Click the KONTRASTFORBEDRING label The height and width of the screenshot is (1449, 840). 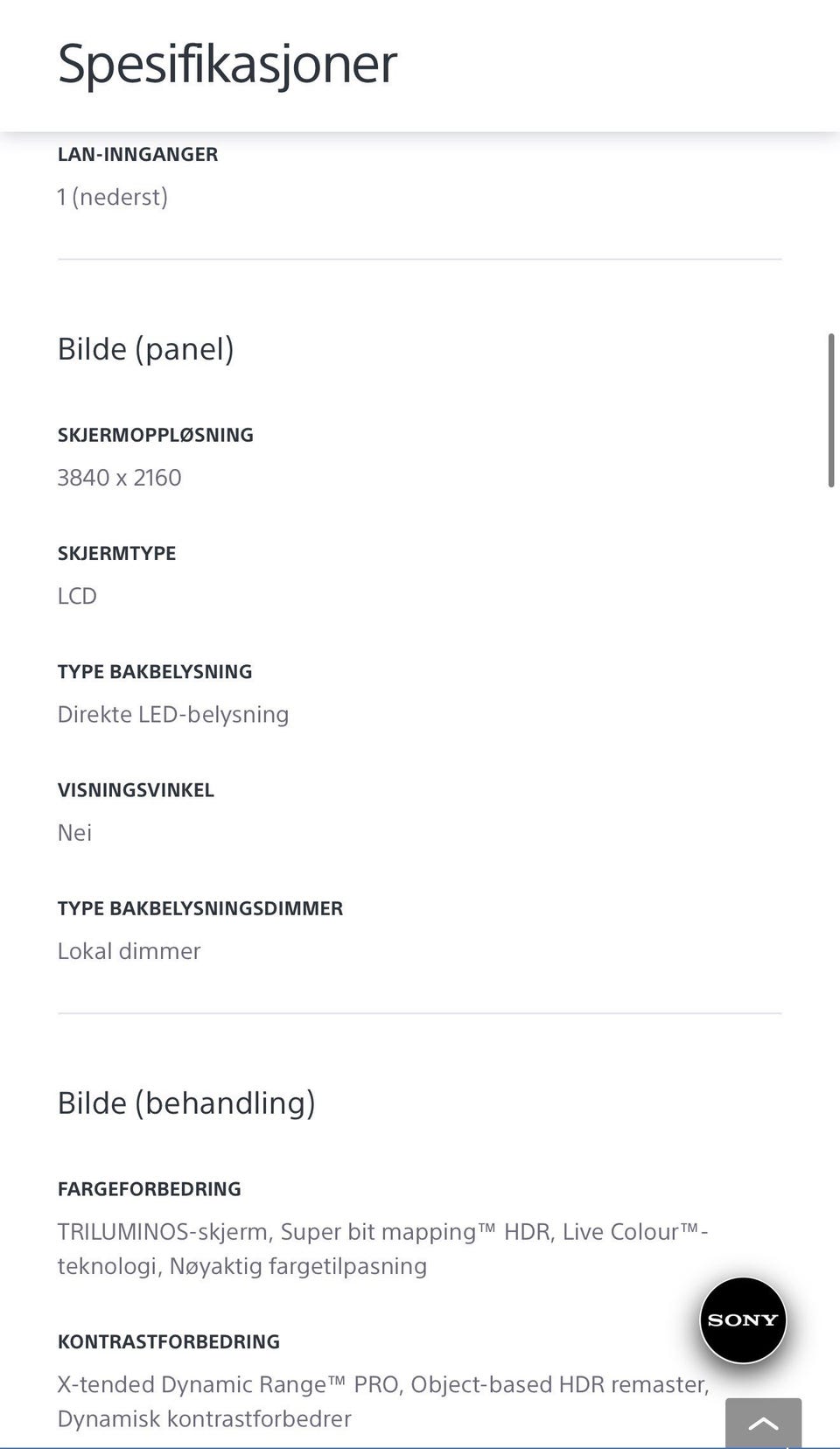pos(168,1341)
